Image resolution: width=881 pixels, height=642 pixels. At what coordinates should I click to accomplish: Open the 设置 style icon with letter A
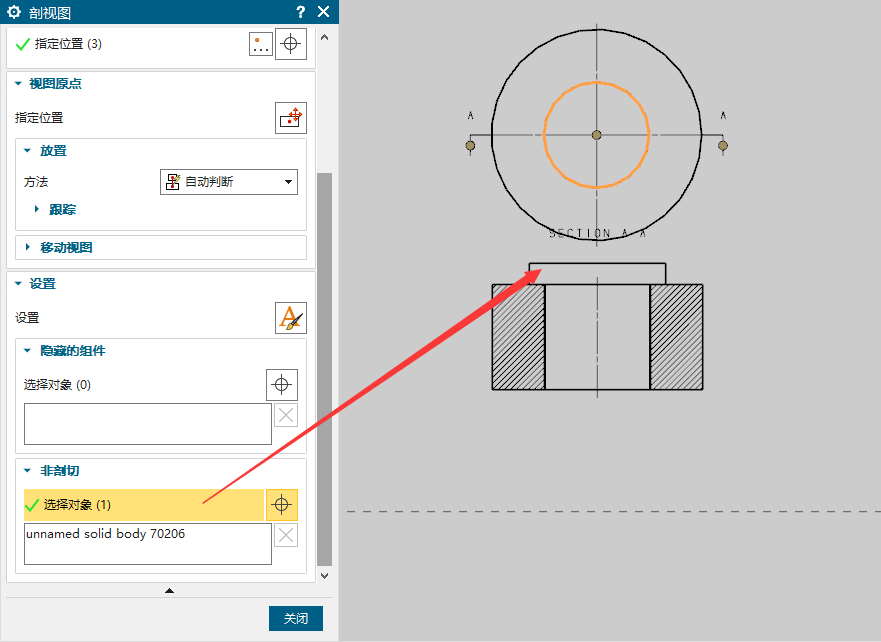291,318
